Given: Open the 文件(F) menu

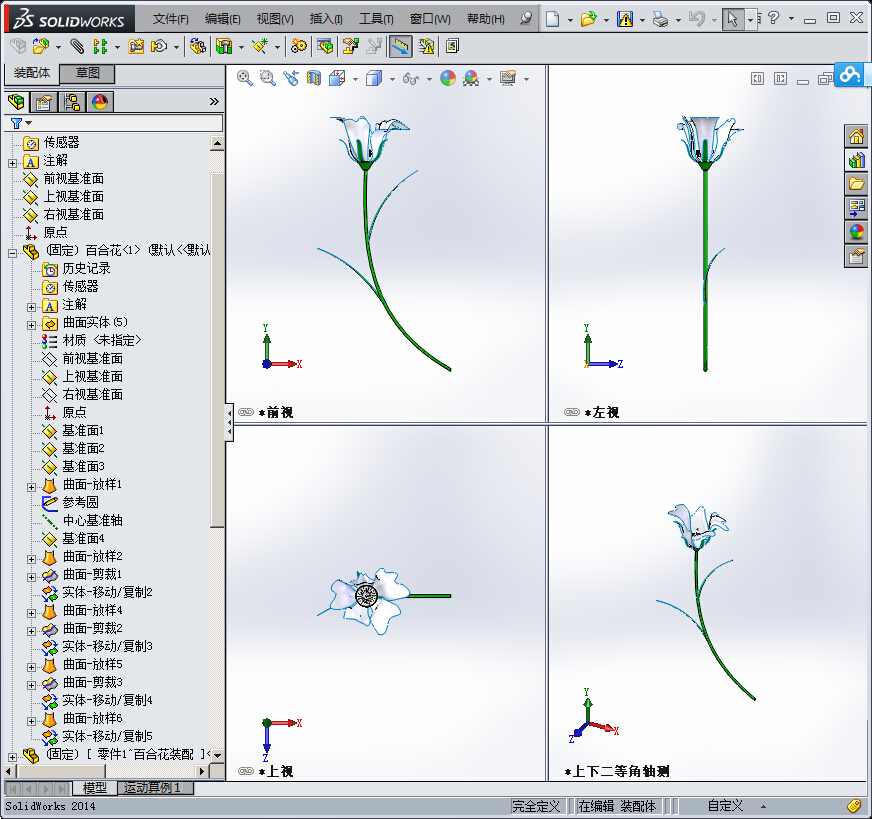Looking at the screenshot, I should coord(170,19).
